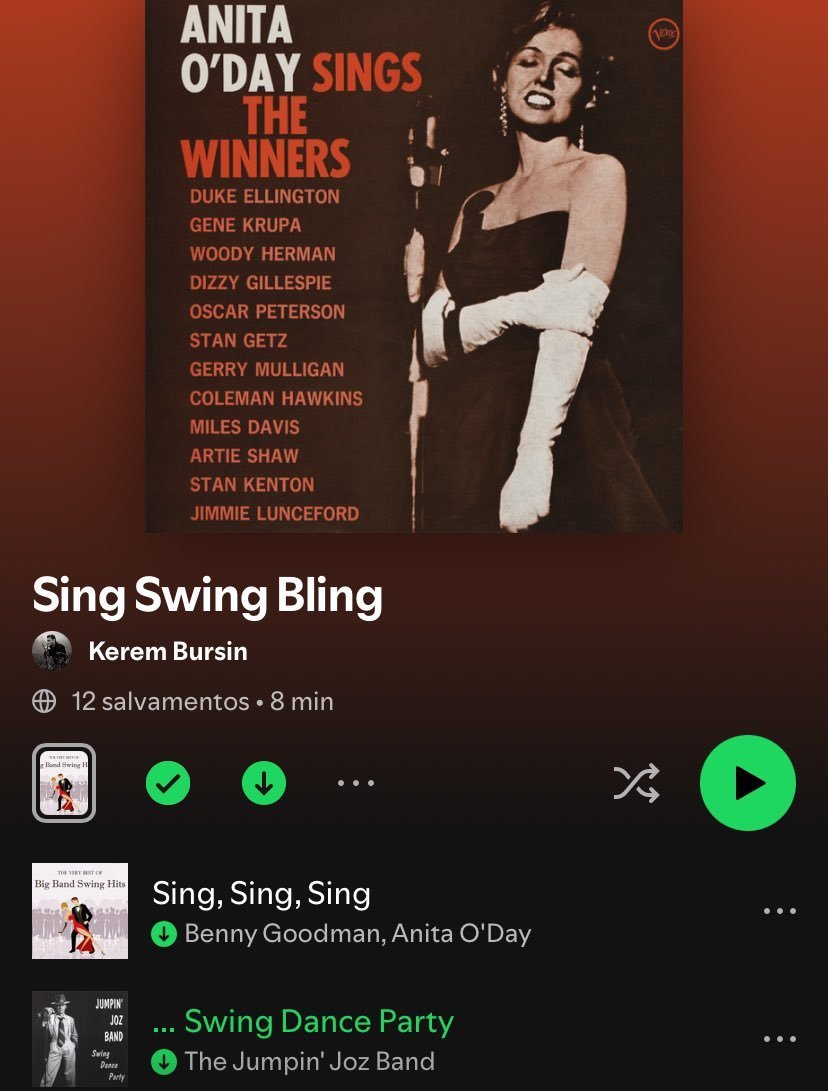Toggle shuffle mode icon
This screenshot has width=828, height=1091.
(636, 783)
